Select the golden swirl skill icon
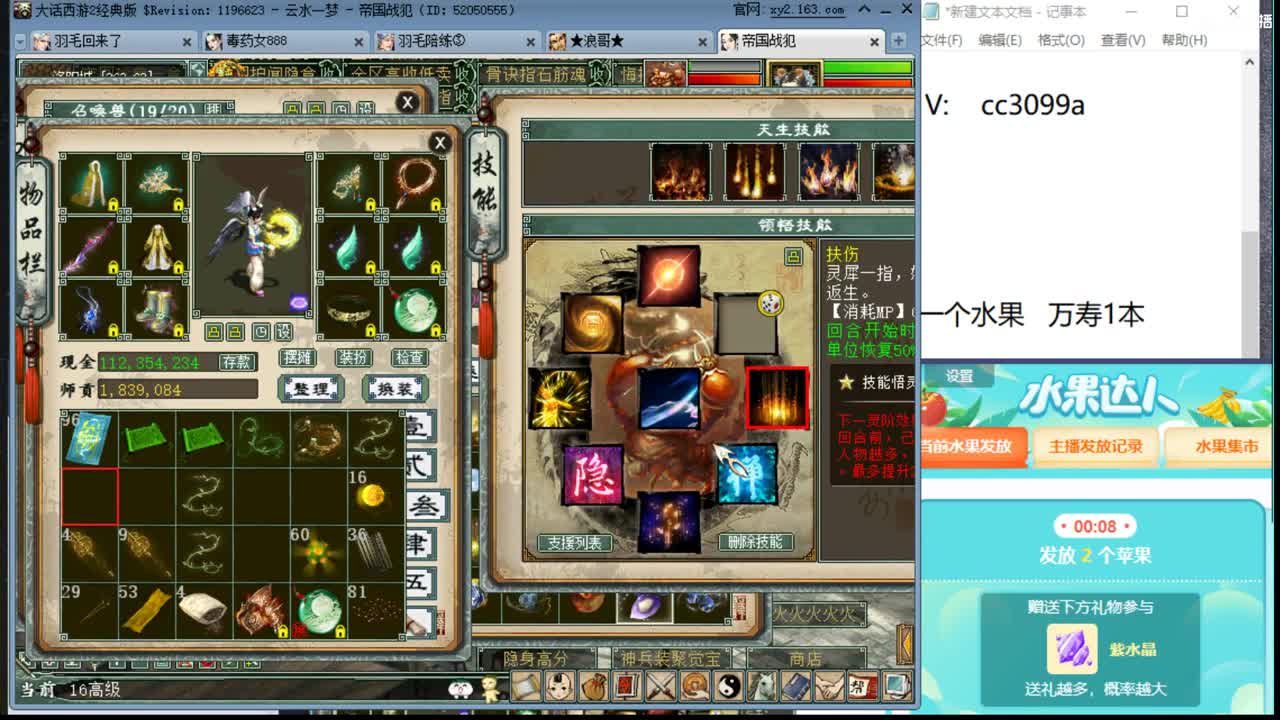This screenshot has height=720, width=1280. tap(593, 323)
